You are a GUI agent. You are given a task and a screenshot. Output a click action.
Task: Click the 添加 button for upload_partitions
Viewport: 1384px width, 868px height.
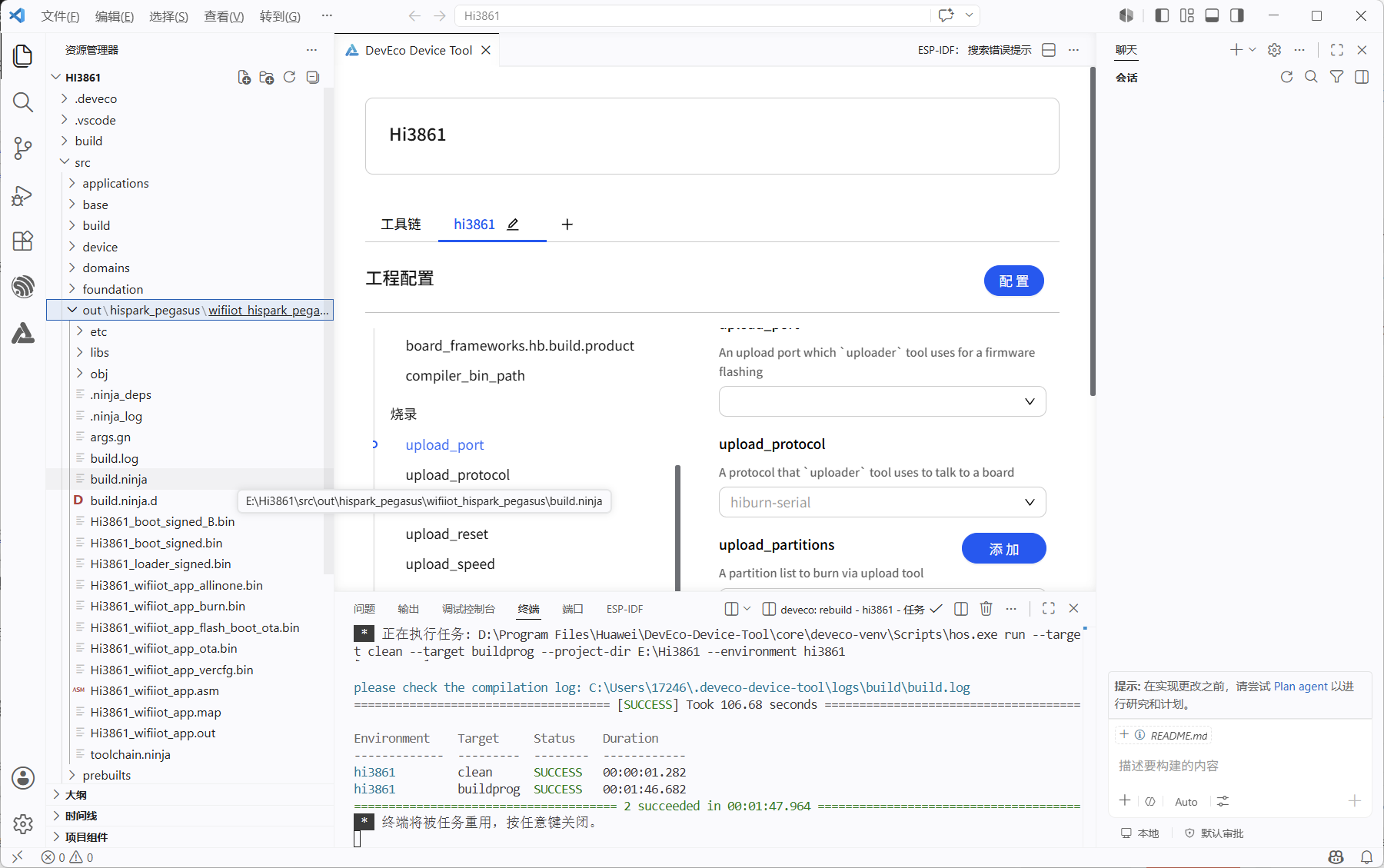(x=1003, y=548)
